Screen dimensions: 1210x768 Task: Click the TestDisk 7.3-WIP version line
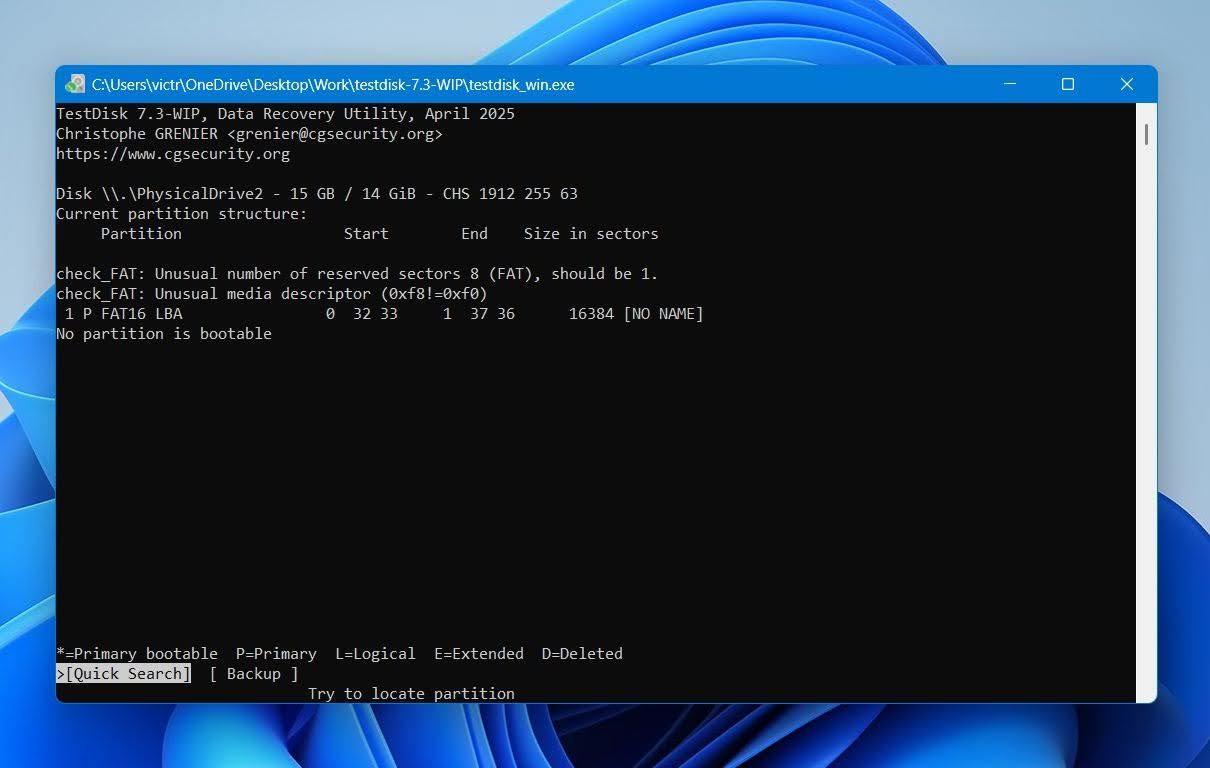click(x=285, y=114)
